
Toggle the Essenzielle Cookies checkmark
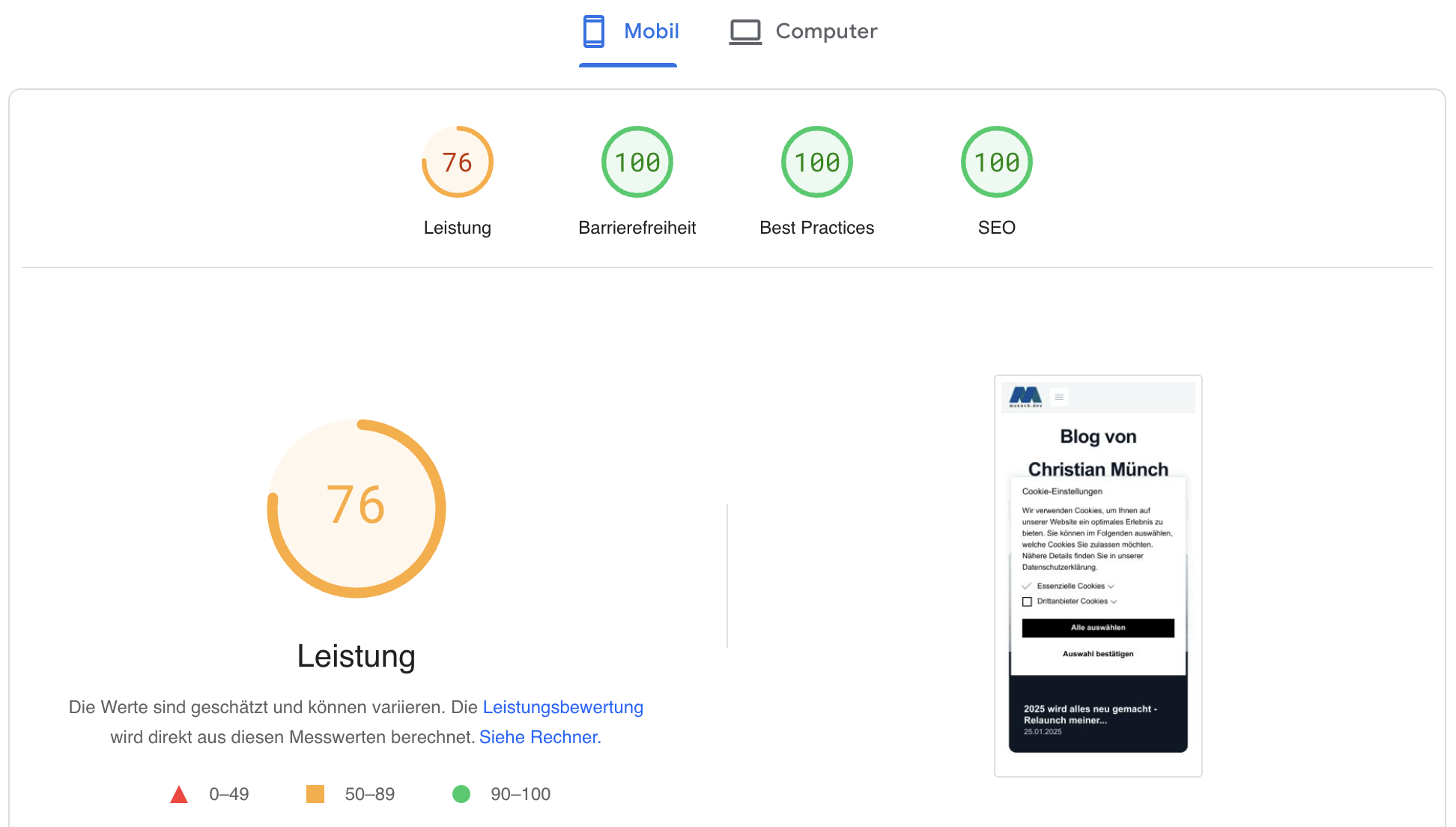coord(1027,586)
